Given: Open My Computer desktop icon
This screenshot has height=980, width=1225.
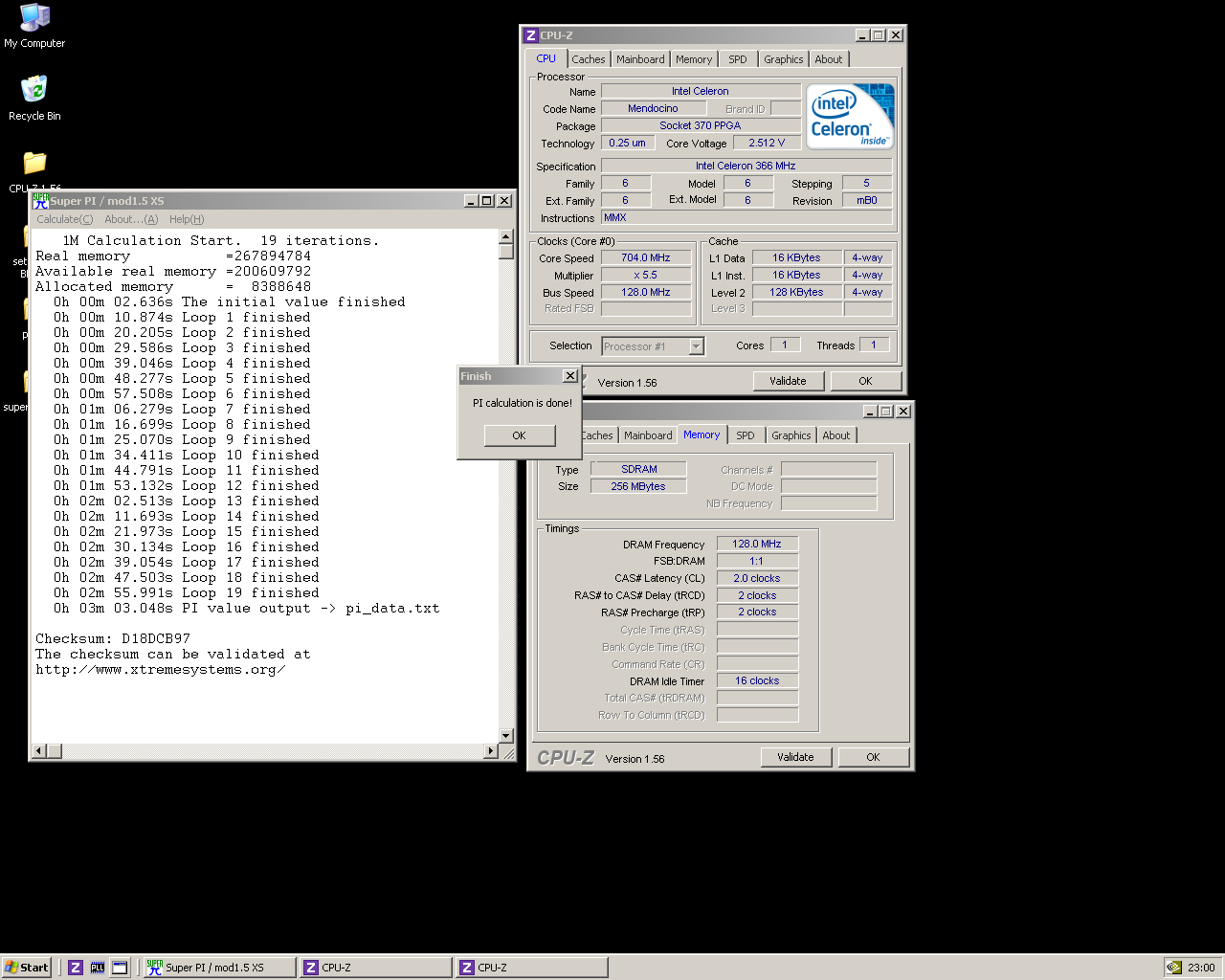Looking at the screenshot, I should coord(34,26).
